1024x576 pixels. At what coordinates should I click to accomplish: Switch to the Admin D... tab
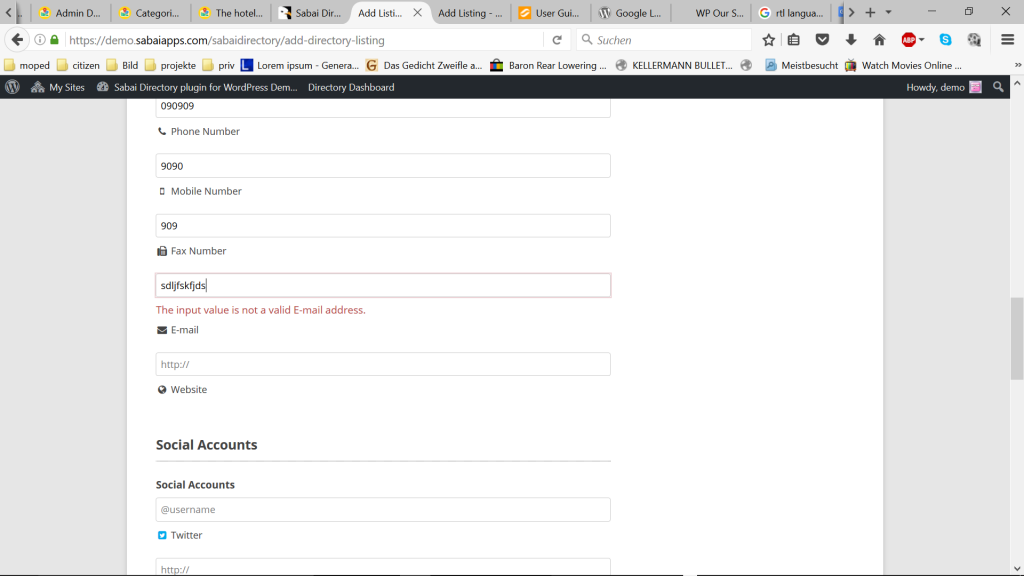[x=70, y=13]
